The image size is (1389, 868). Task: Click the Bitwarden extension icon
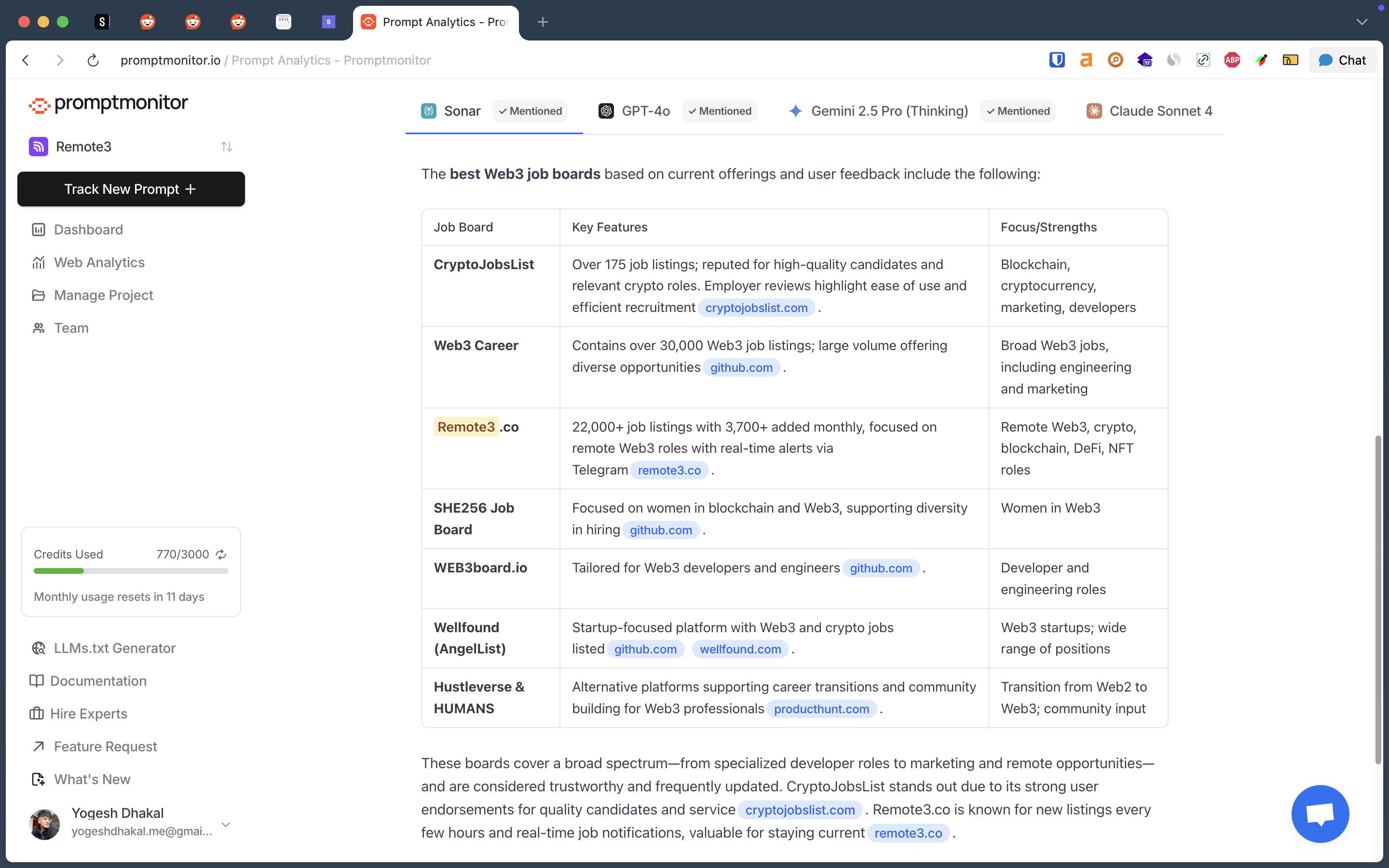[1057, 60]
